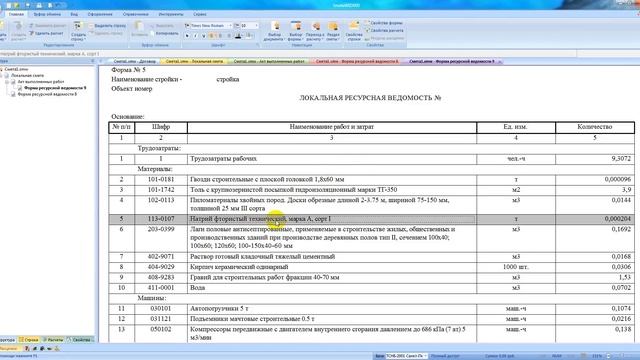Click Удалить расчет button
The height and width of the screenshot is (360, 640).
pyautogui.click(x=46, y=33)
